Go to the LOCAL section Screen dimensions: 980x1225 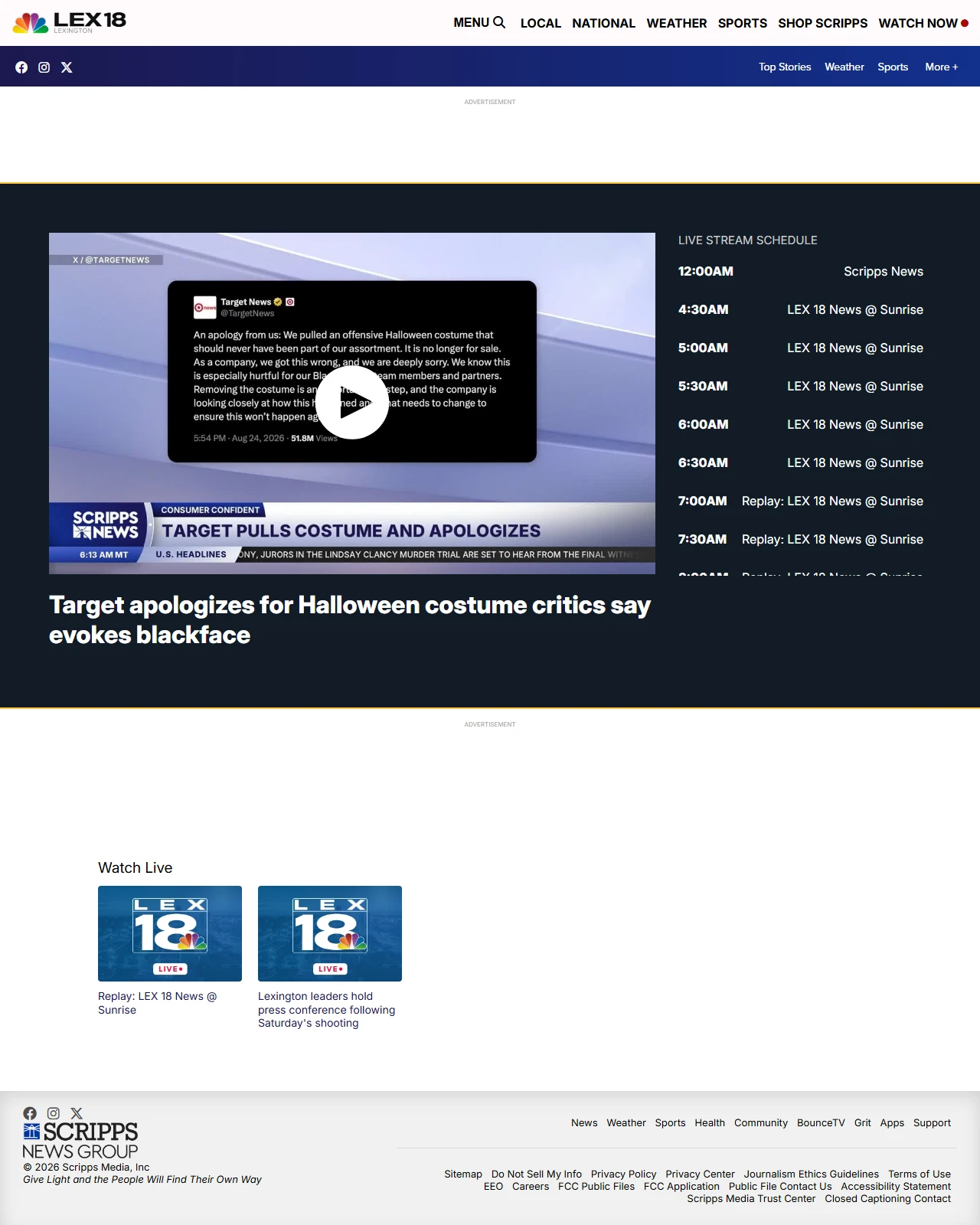pyautogui.click(x=541, y=23)
